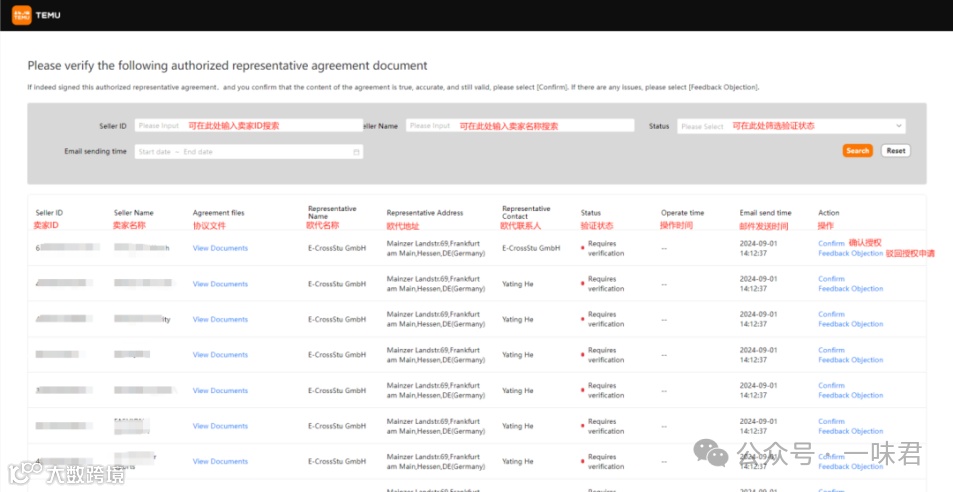Click Feedback Objection in the sixth table row
Viewport: 953px width, 492px height.
click(850, 431)
